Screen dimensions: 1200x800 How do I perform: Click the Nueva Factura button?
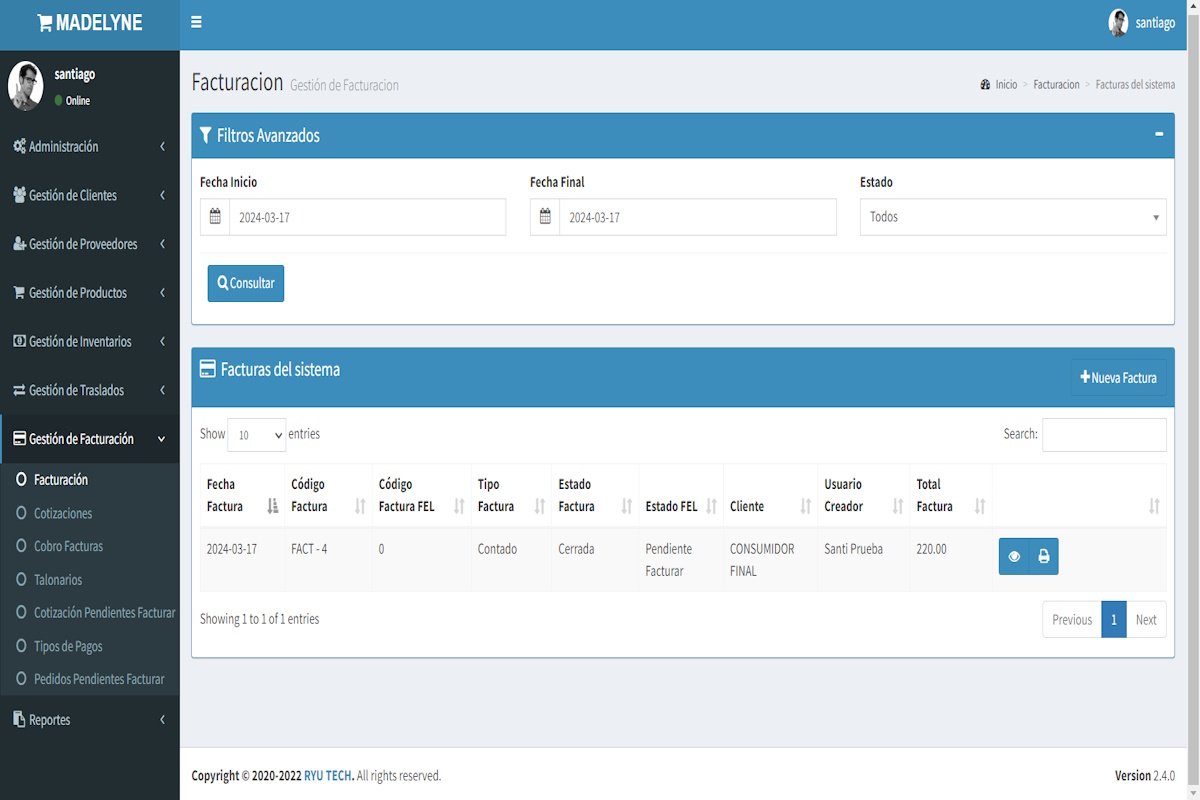[x=1118, y=378]
